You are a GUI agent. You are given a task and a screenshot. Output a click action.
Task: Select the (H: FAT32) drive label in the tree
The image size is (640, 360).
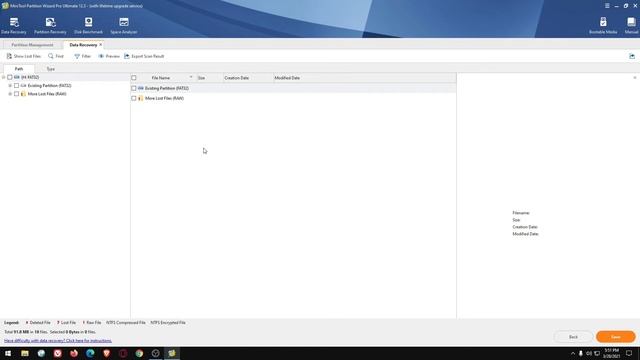coord(30,77)
